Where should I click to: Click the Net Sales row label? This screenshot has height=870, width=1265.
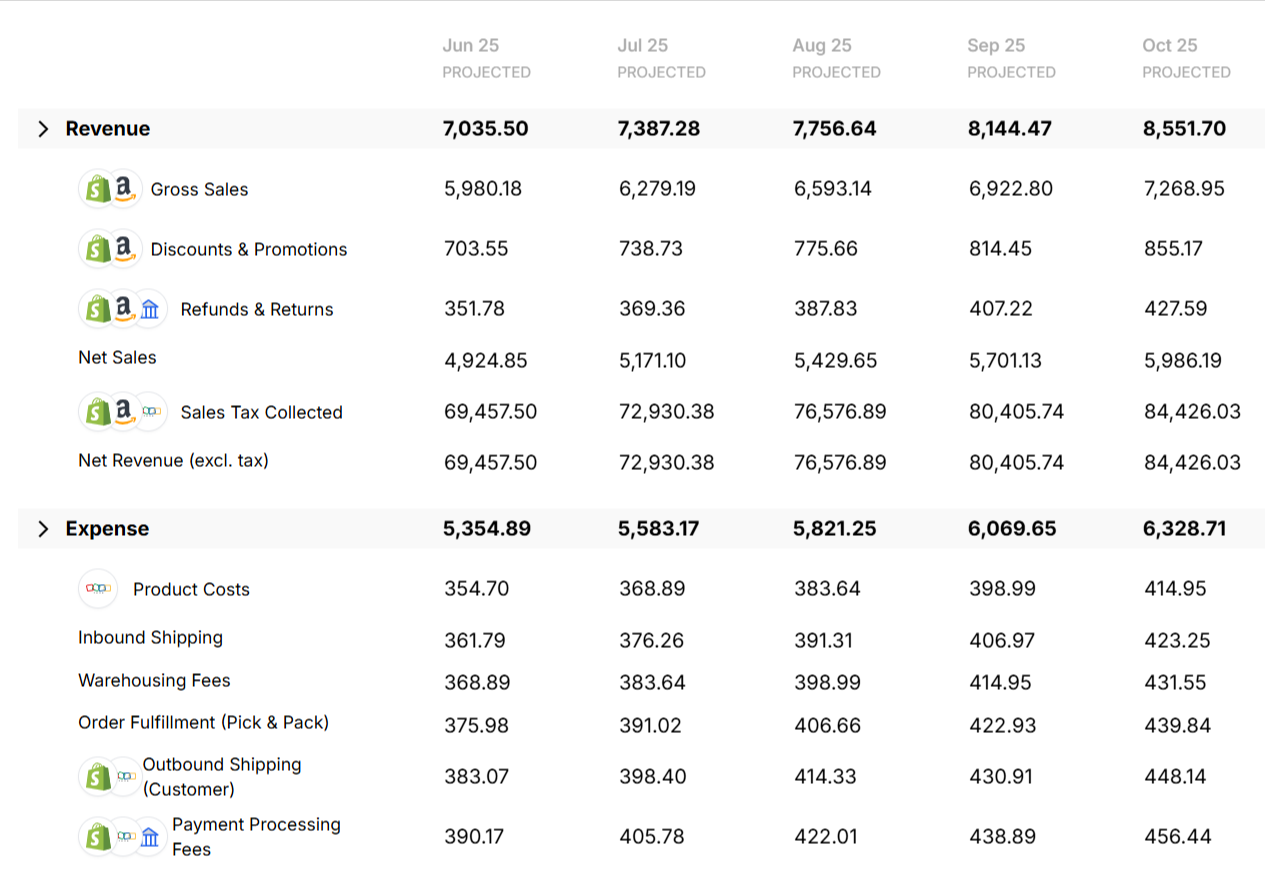(117, 358)
